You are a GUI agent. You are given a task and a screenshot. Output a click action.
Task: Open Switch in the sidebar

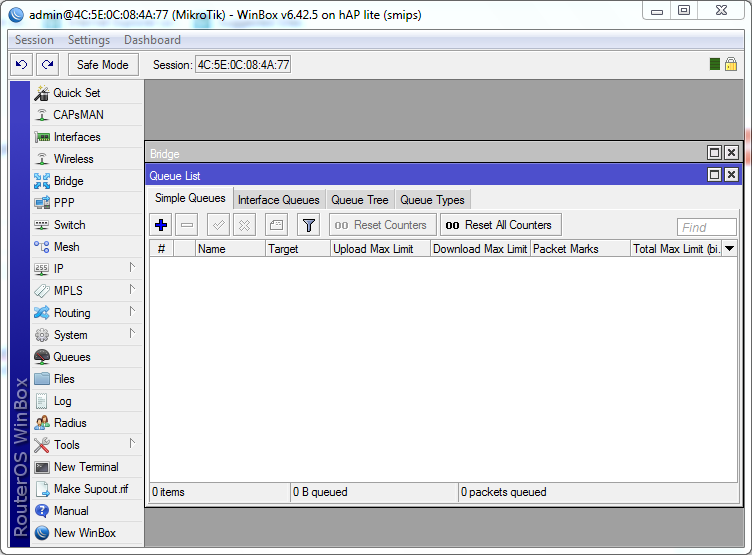click(x=87, y=224)
